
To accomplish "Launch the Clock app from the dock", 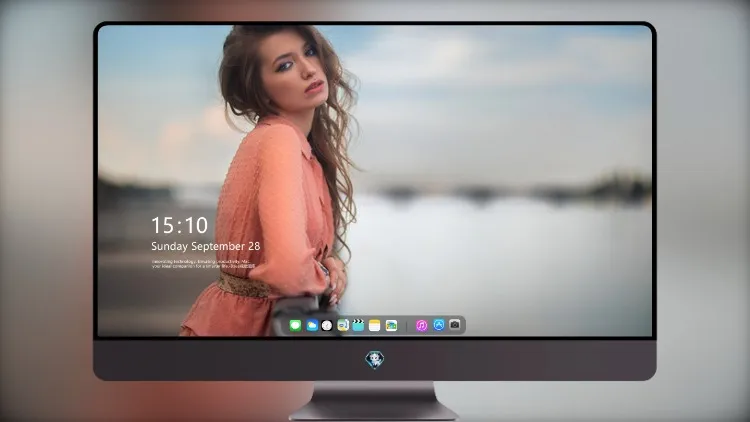I will [327, 325].
